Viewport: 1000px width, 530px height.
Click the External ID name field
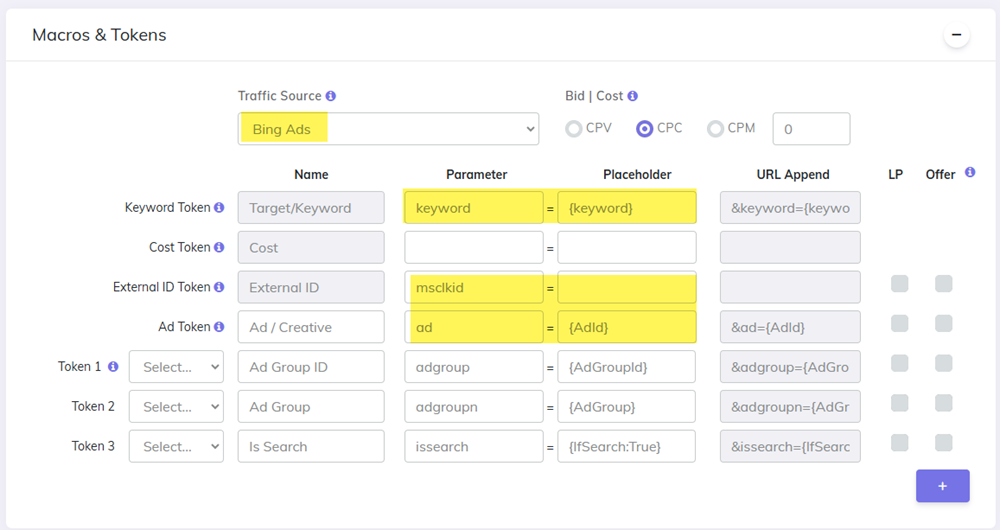pyautogui.click(x=311, y=288)
